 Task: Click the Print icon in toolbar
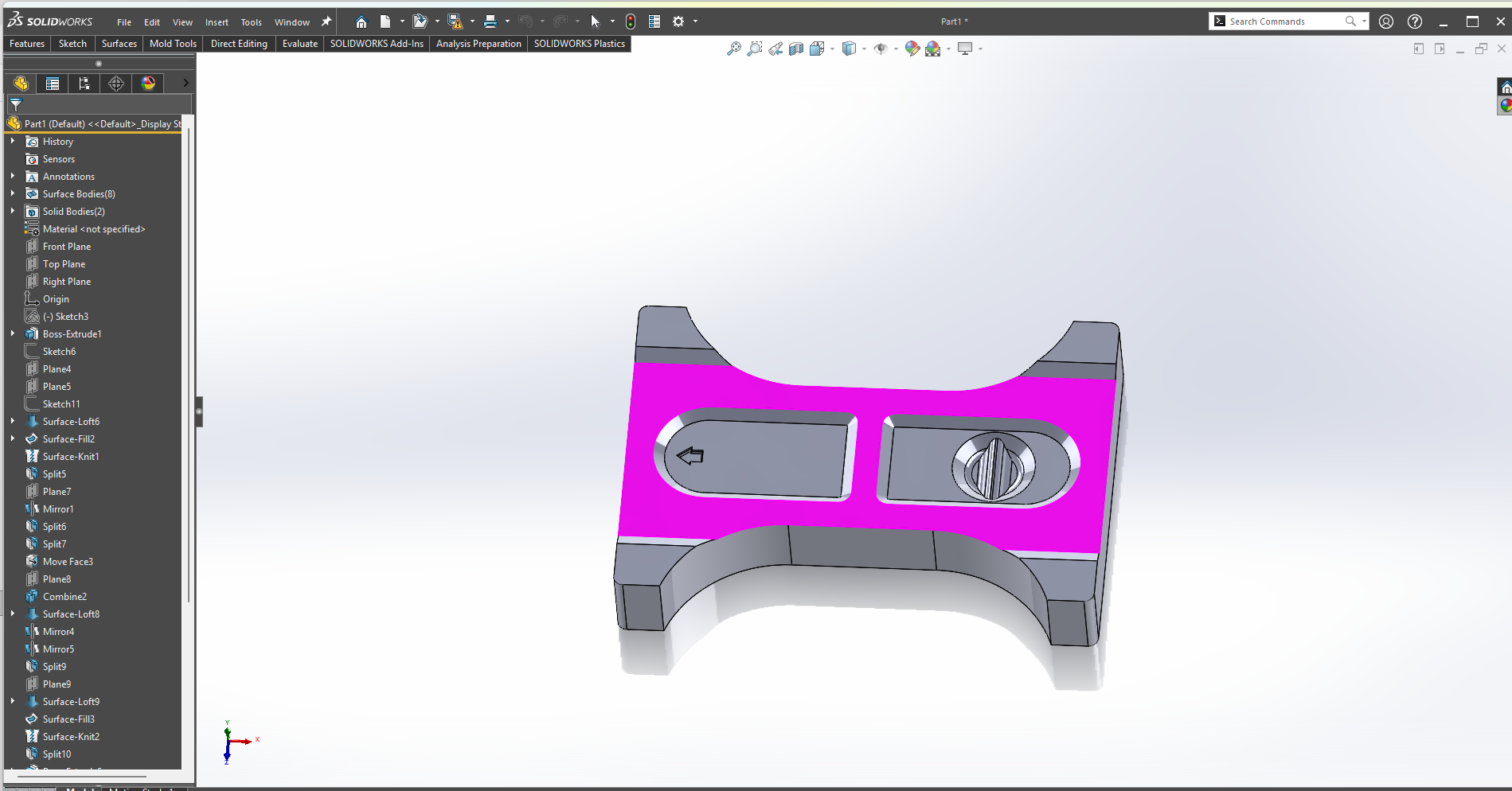click(490, 21)
